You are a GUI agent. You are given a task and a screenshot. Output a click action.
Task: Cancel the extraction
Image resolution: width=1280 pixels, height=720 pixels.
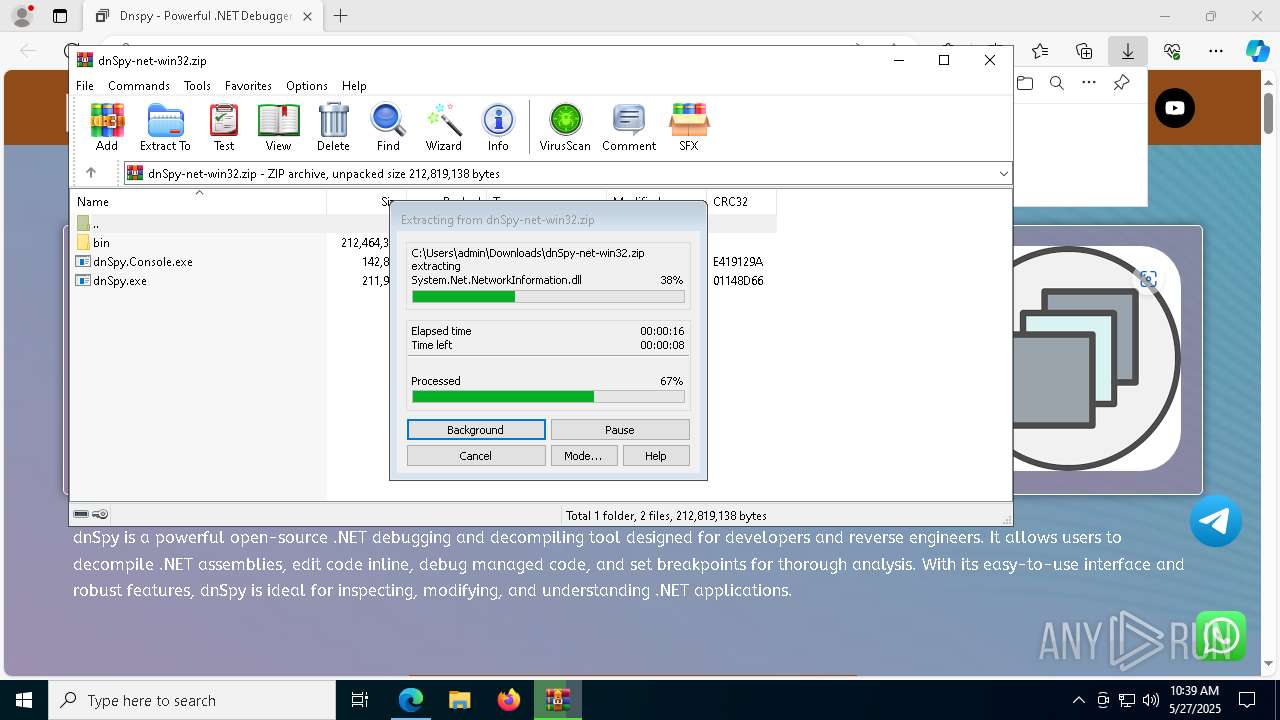pyautogui.click(x=476, y=456)
